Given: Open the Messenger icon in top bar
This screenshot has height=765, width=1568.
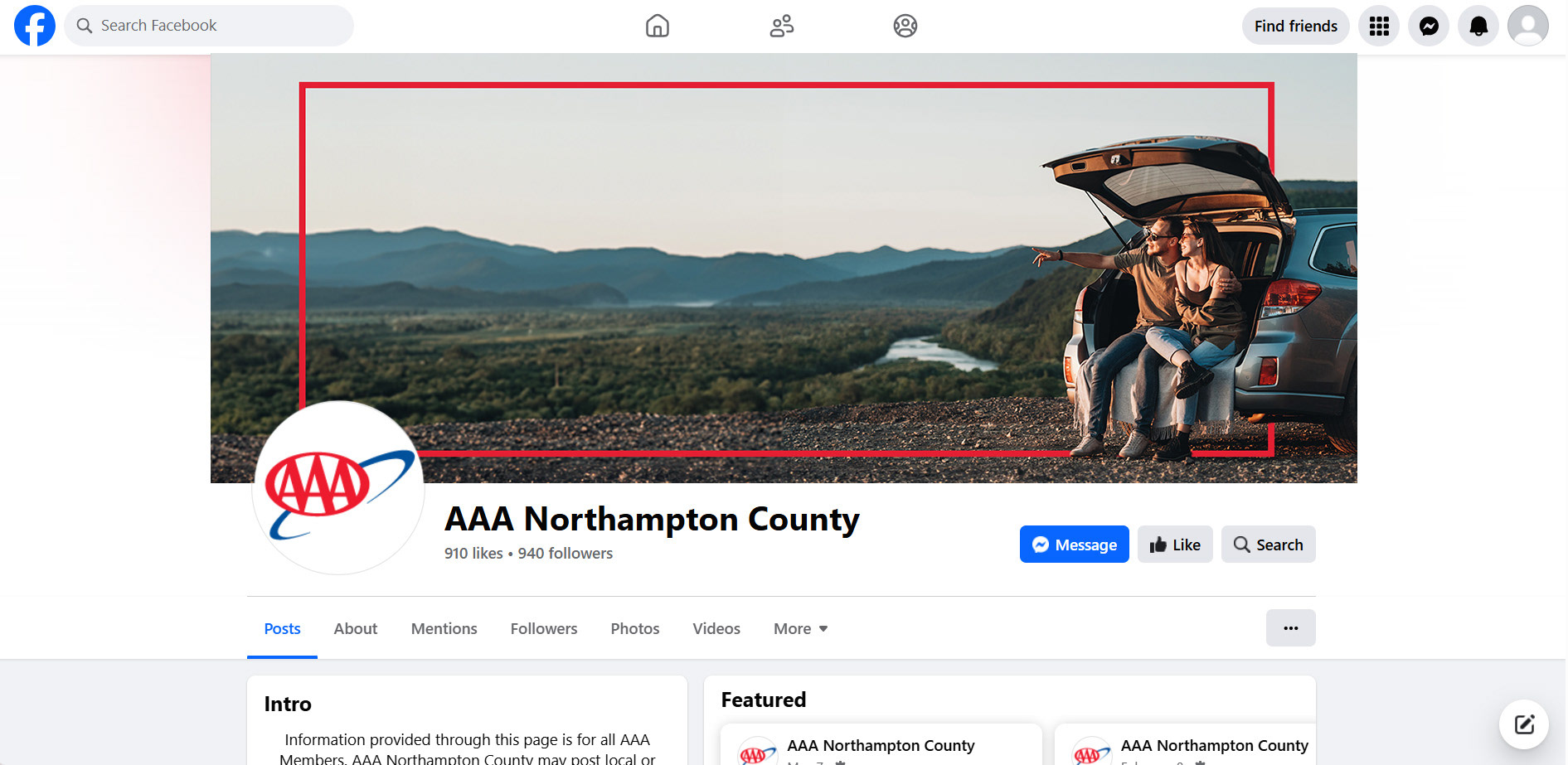Looking at the screenshot, I should 1429,26.
